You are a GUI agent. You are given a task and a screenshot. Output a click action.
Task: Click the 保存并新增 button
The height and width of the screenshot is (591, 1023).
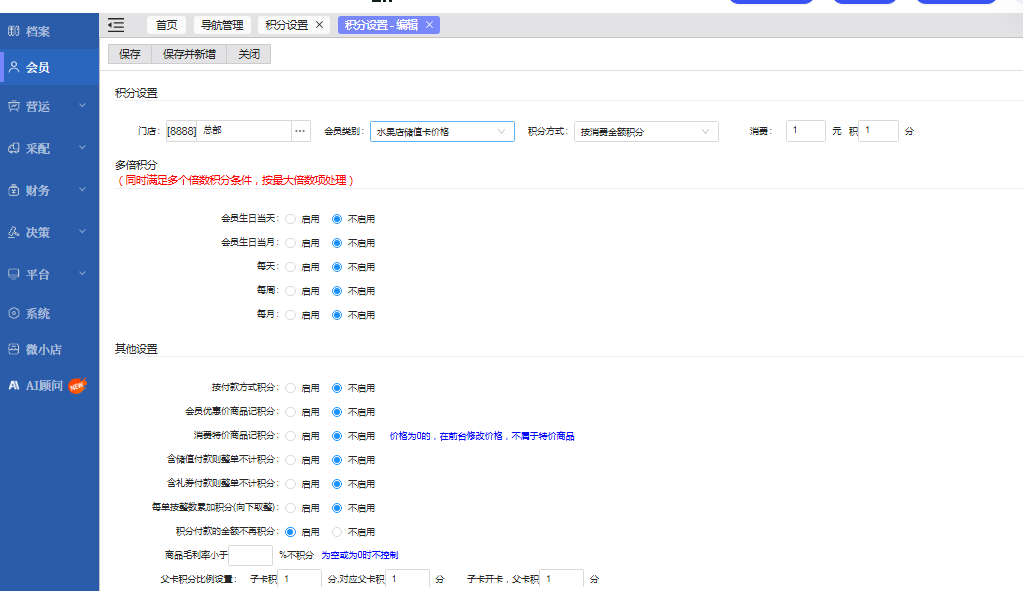(189, 54)
